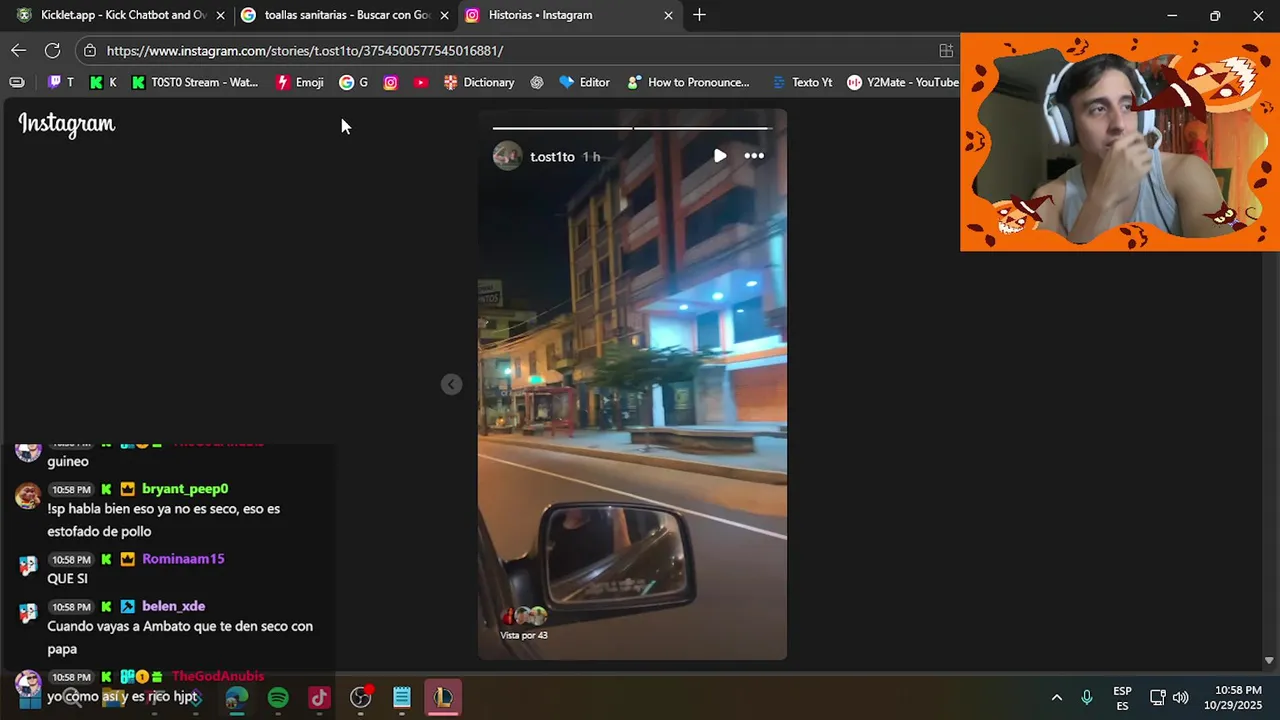1280x720 pixels.
Task: Click bryant_peep0 username in chat
Action: click(185, 489)
